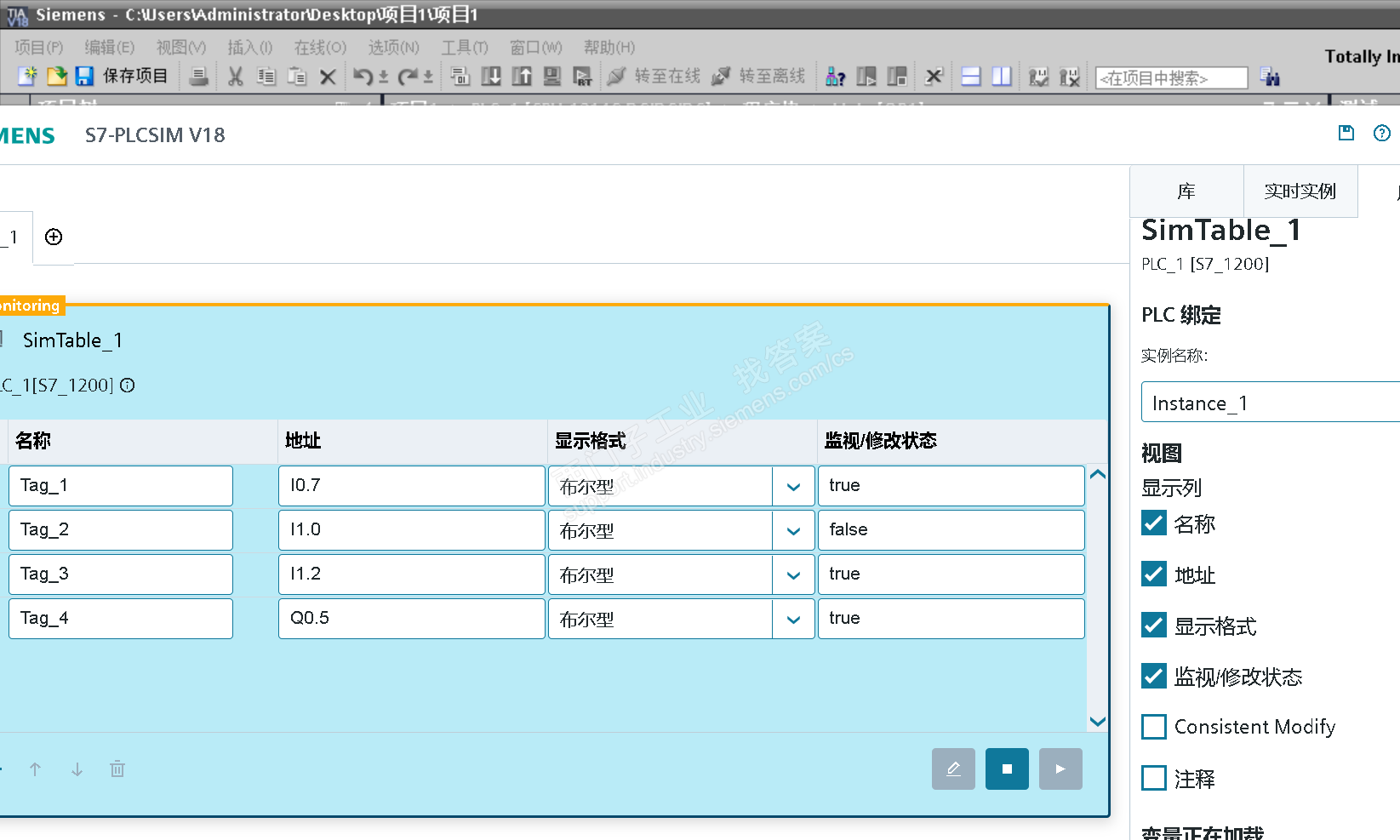Click the false value field for Tag_2
The image size is (1400, 840).
tap(951, 530)
